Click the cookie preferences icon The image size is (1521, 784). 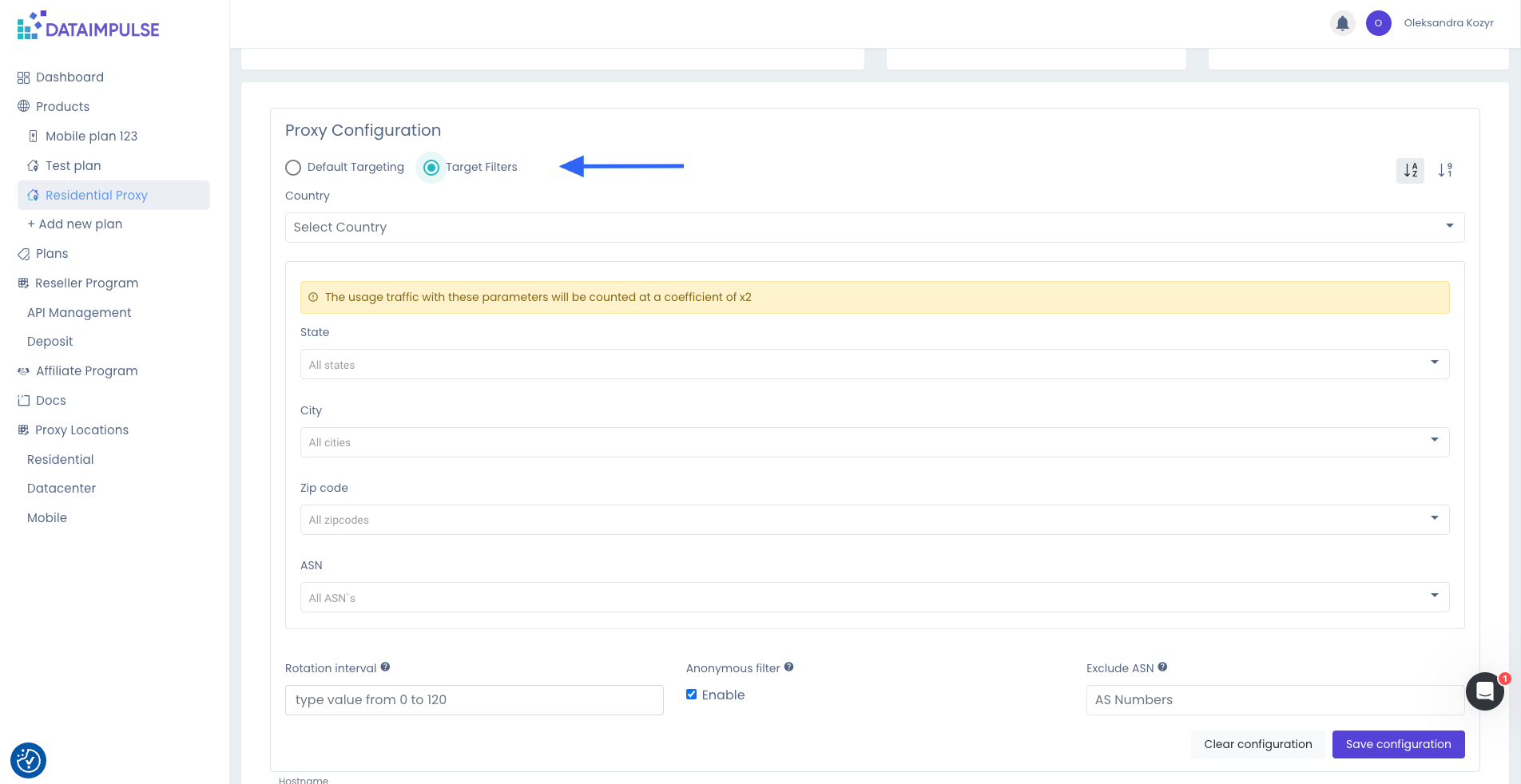[29, 761]
